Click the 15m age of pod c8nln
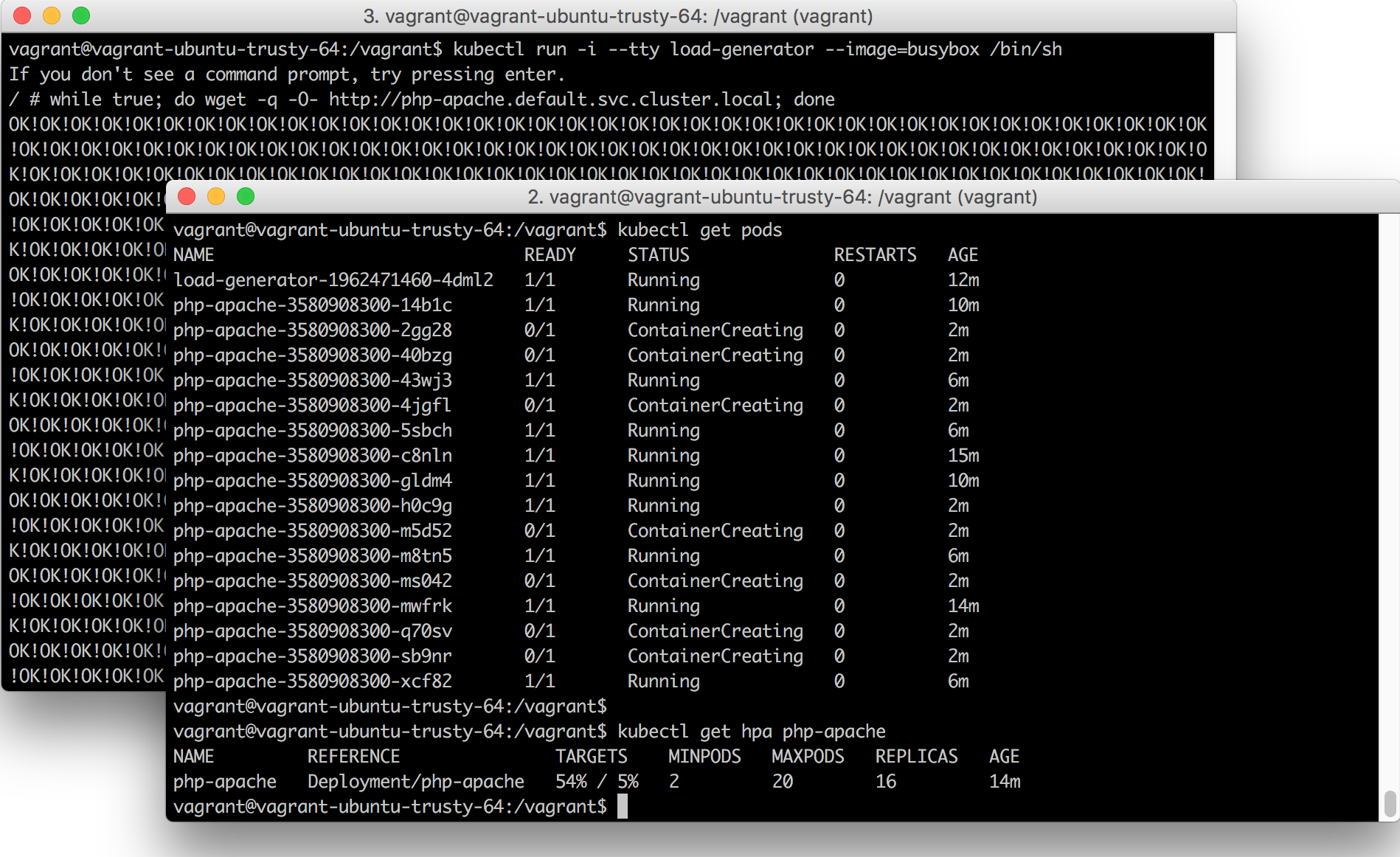Image resolution: width=1400 pixels, height=857 pixels. 963,456
